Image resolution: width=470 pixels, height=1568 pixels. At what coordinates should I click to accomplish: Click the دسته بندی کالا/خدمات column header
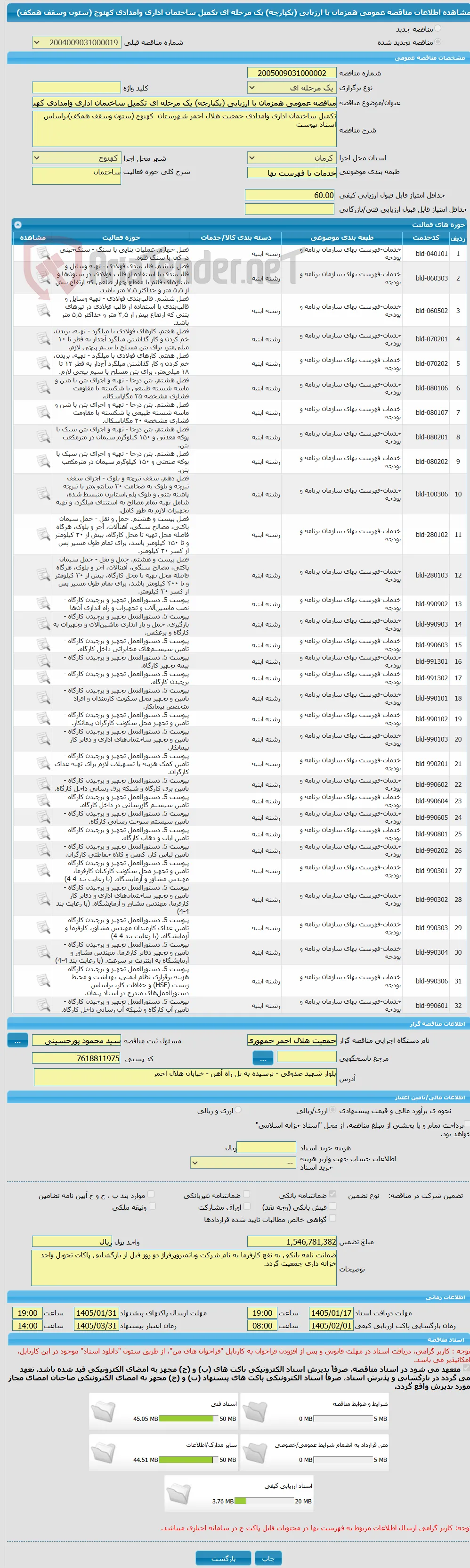[236, 238]
